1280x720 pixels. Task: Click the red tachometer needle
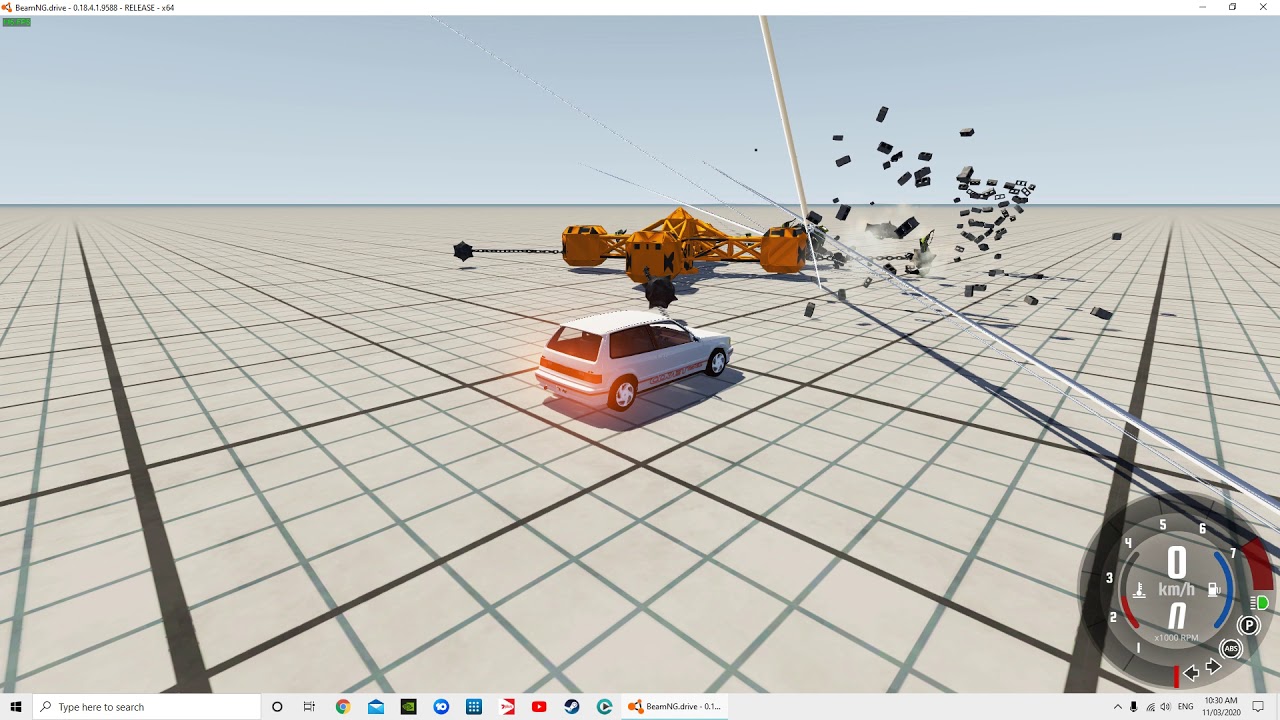pyautogui.click(x=1176, y=676)
